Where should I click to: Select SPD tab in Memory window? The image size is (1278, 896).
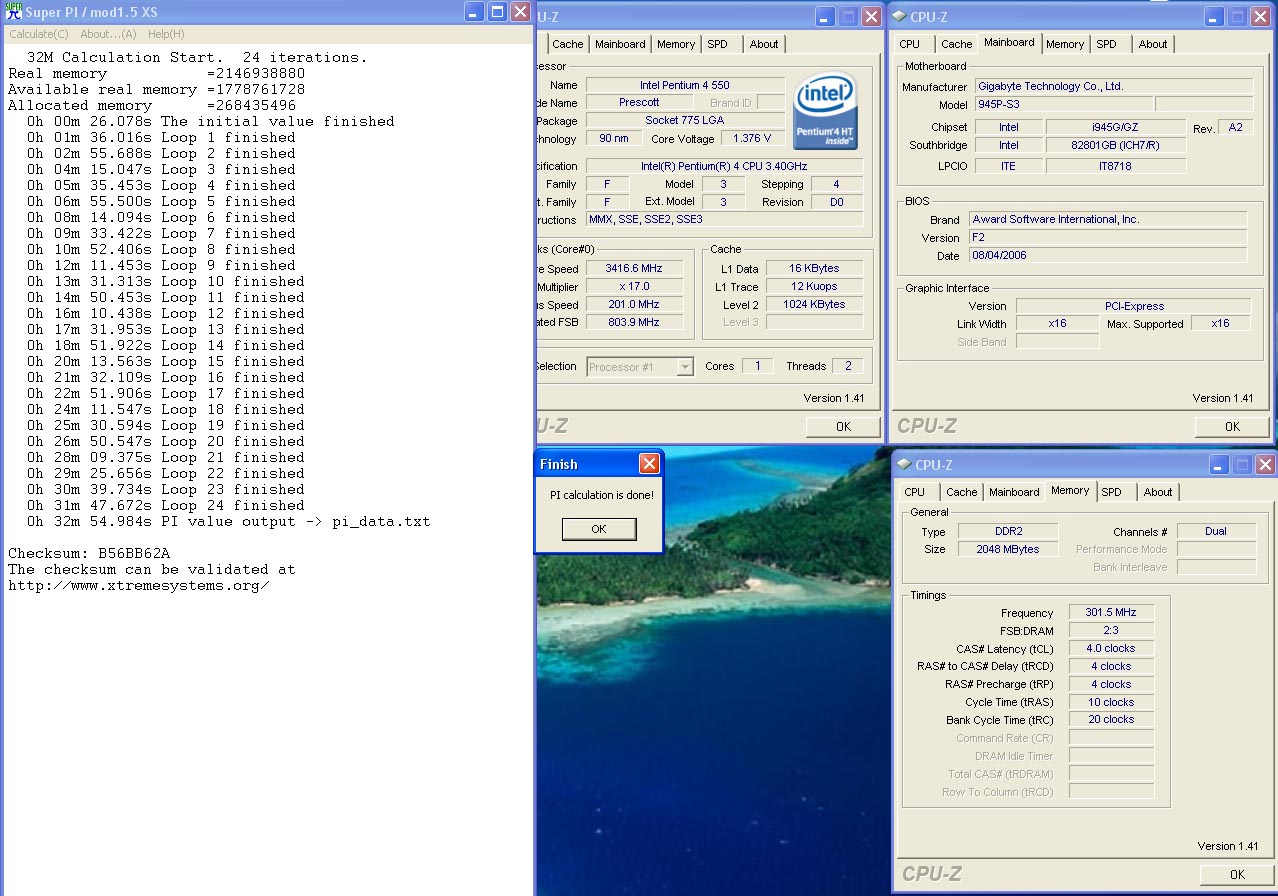(x=1111, y=492)
